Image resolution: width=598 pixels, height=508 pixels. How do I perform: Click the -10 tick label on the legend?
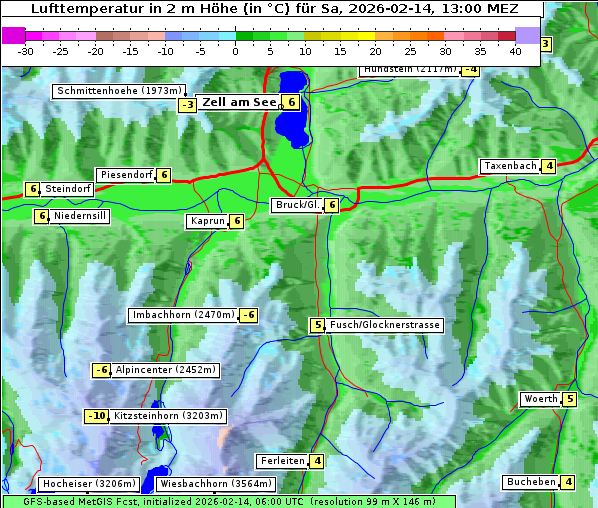(165, 51)
